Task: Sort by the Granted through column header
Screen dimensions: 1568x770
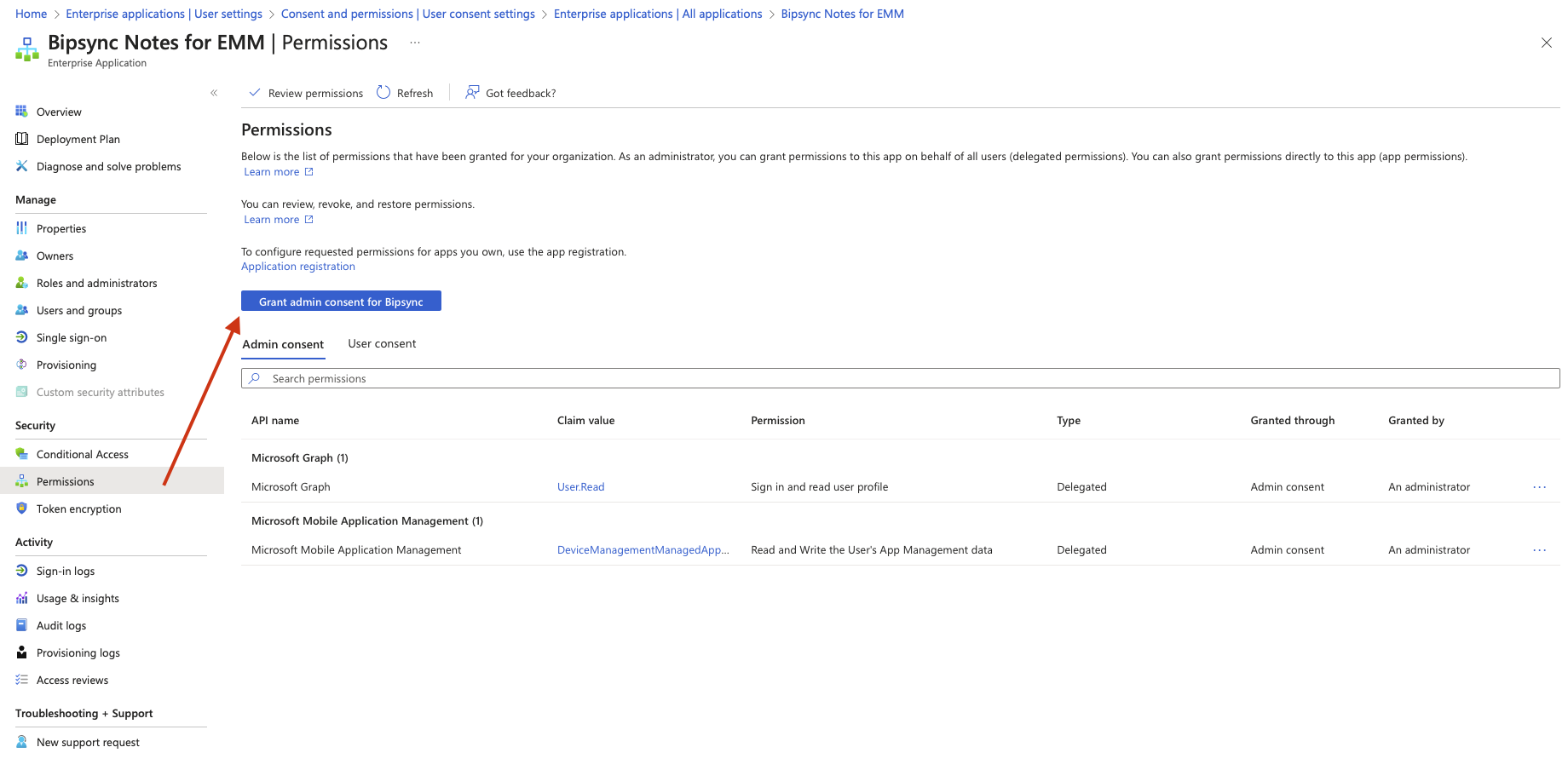Action: point(1293,421)
